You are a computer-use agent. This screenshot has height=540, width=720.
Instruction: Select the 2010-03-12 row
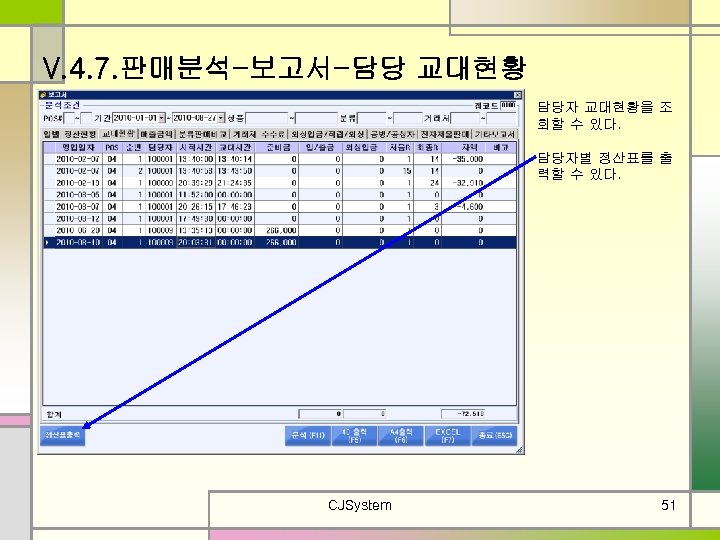pos(280,219)
